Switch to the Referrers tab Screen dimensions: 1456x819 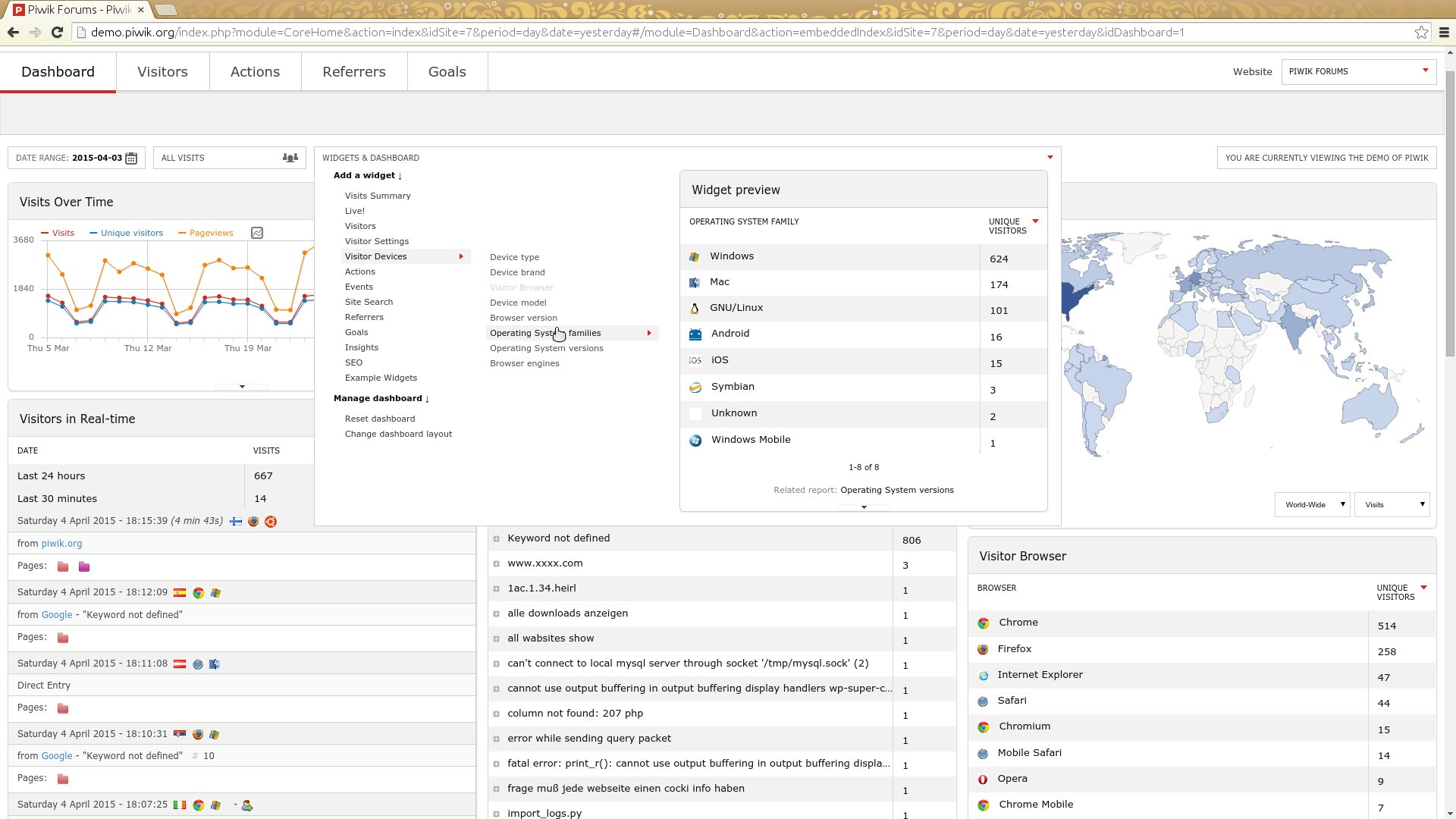[353, 71]
